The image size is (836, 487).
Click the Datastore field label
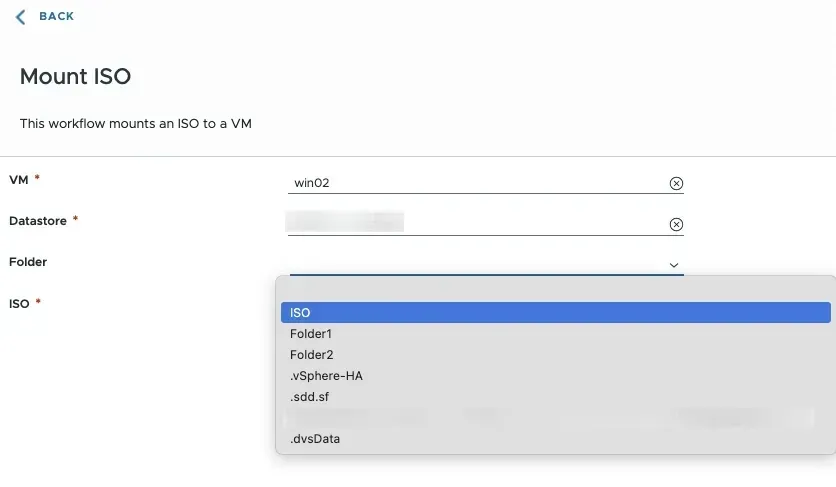tap(38, 220)
